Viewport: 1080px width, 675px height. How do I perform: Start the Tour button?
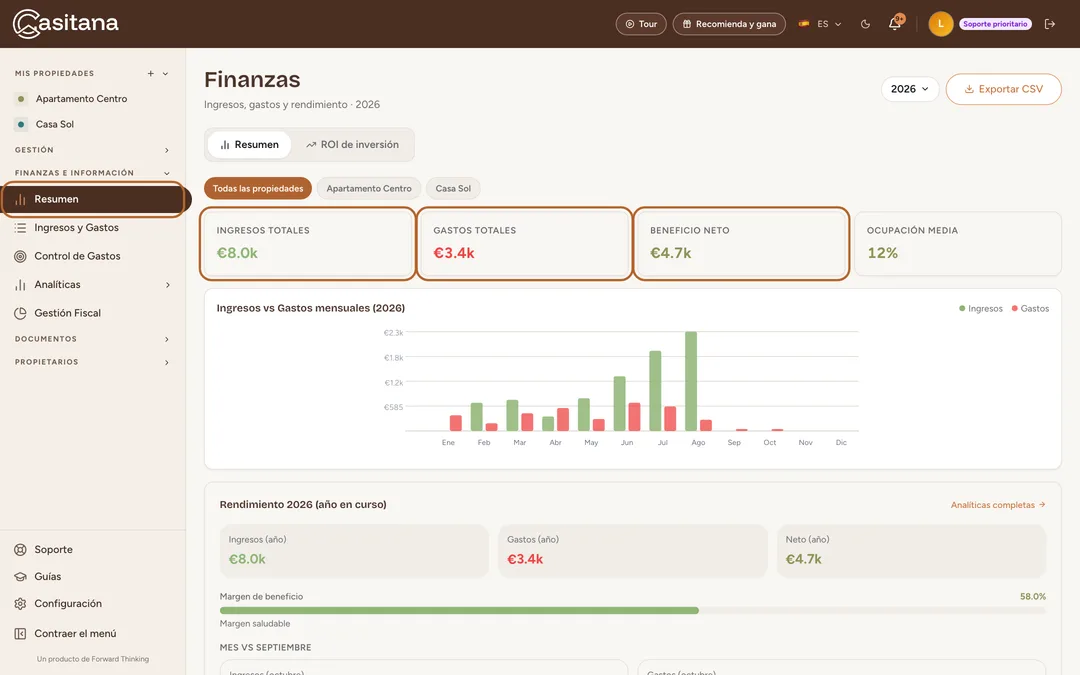pos(641,24)
